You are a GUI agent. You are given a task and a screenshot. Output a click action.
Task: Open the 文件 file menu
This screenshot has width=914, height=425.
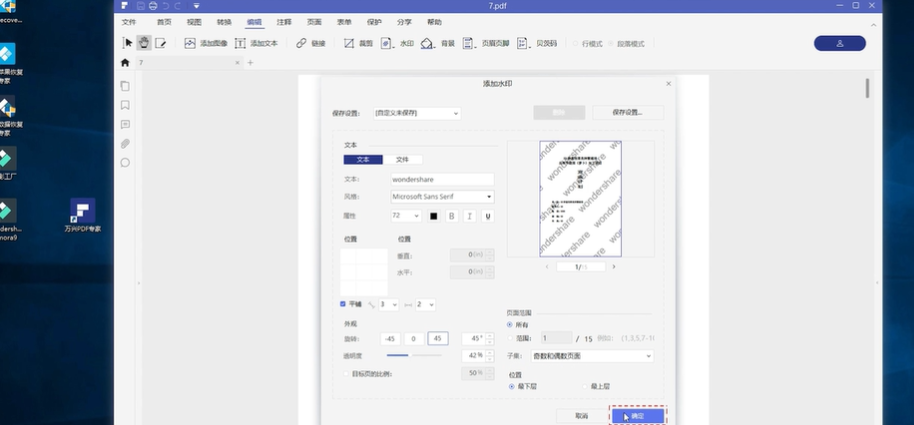click(129, 22)
